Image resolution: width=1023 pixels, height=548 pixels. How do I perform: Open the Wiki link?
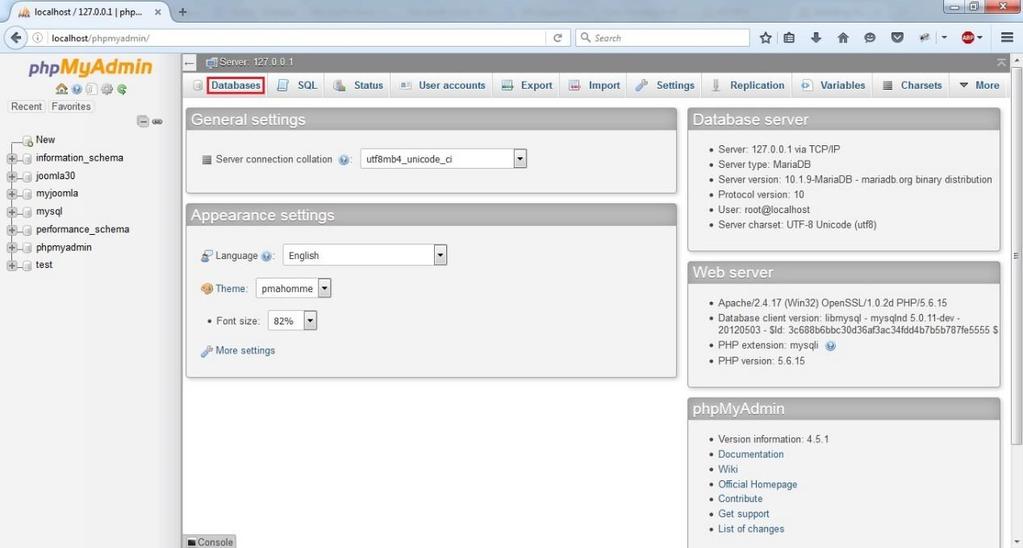pyautogui.click(x=728, y=469)
